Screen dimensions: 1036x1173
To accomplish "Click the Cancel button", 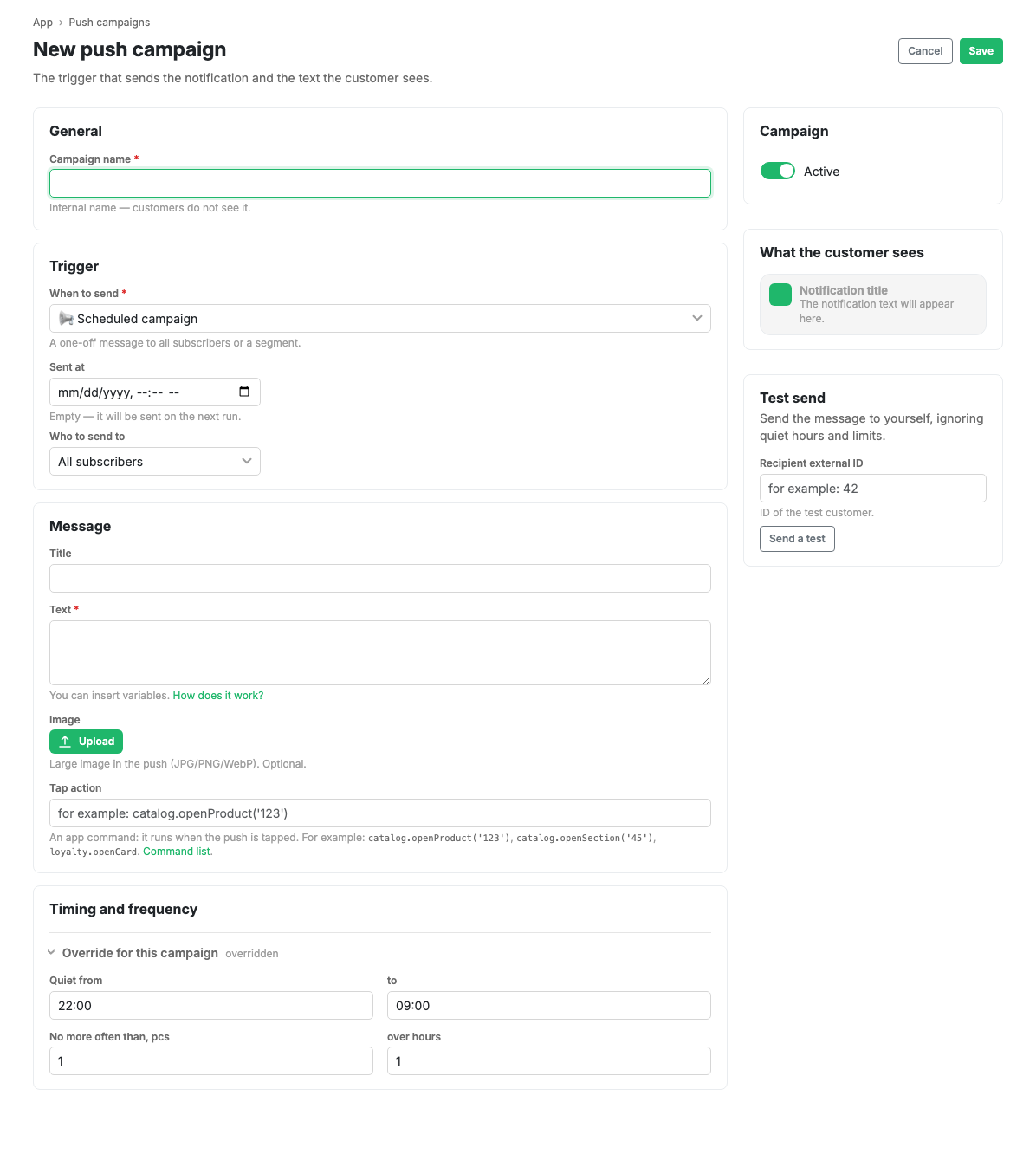I will (925, 51).
